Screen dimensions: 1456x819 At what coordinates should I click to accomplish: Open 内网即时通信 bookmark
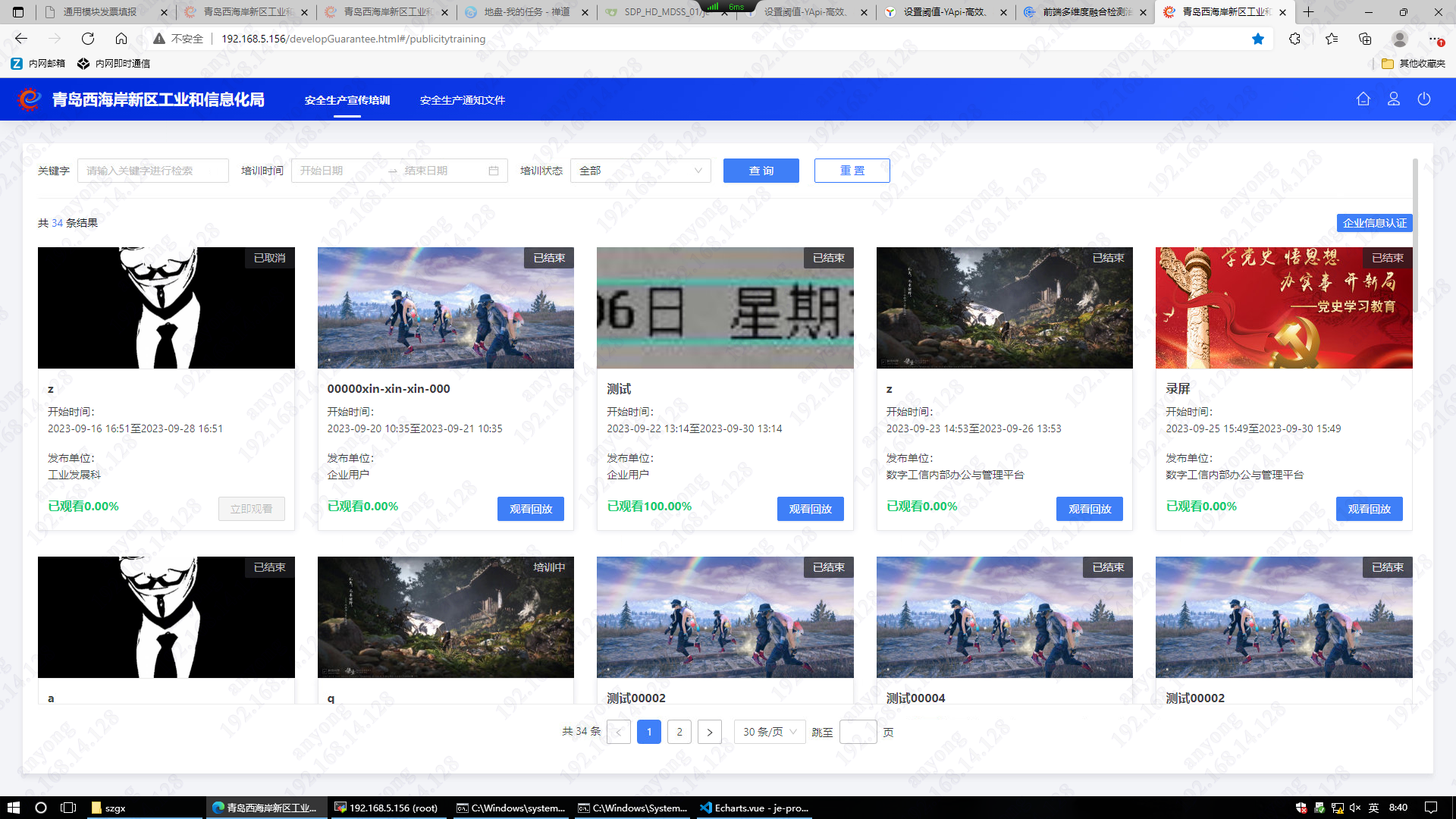[x=114, y=64]
